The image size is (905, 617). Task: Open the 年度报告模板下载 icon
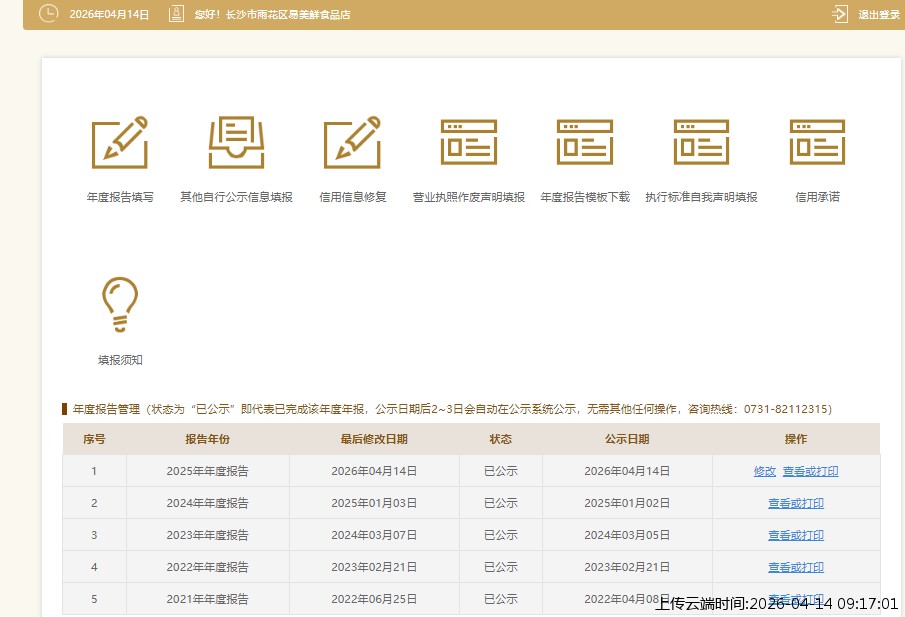pyautogui.click(x=585, y=142)
